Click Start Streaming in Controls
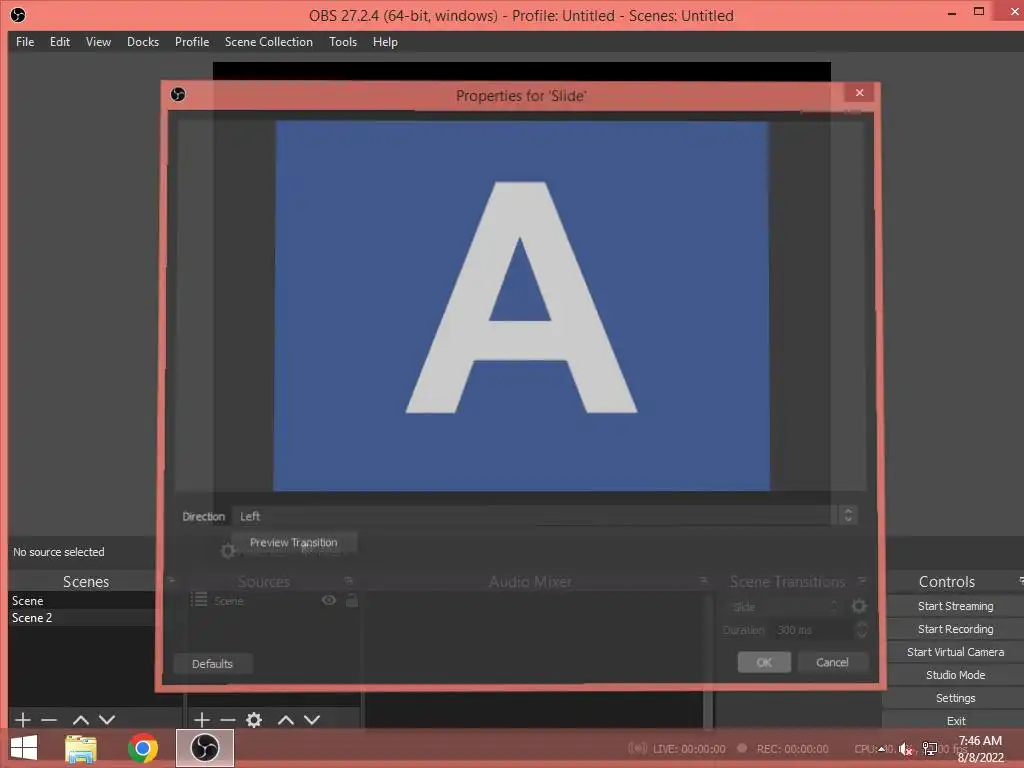Screen dimensions: 1024x768 [955, 606]
